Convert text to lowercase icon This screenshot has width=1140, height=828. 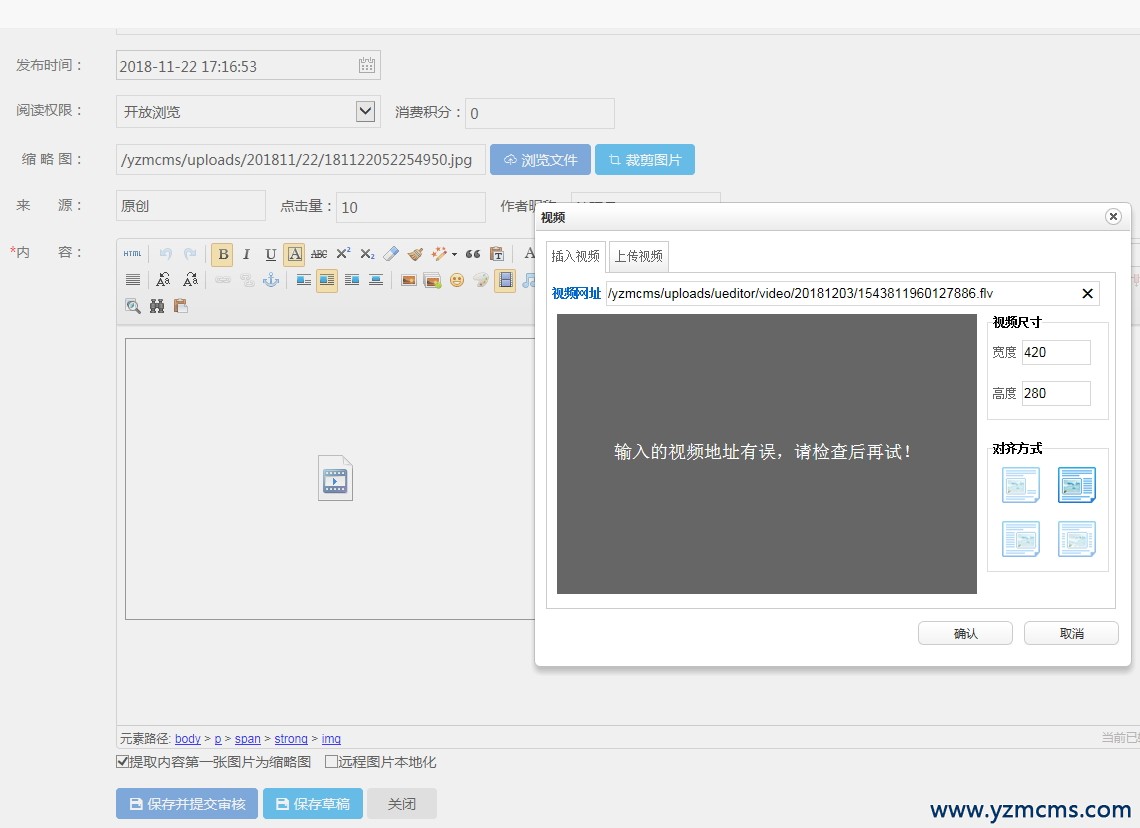click(190, 280)
